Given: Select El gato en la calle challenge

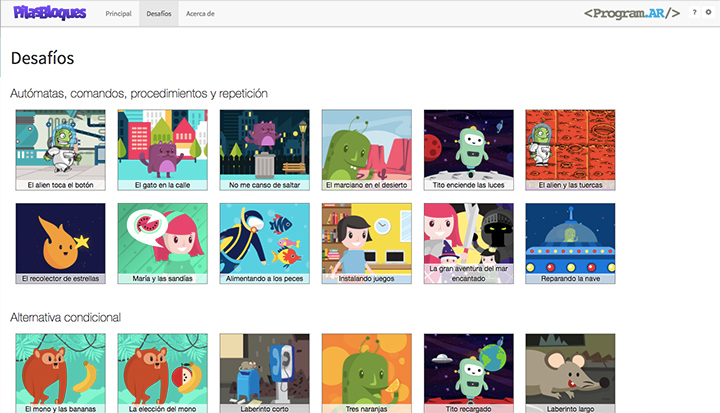Looking at the screenshot, I should click(162, 149).
